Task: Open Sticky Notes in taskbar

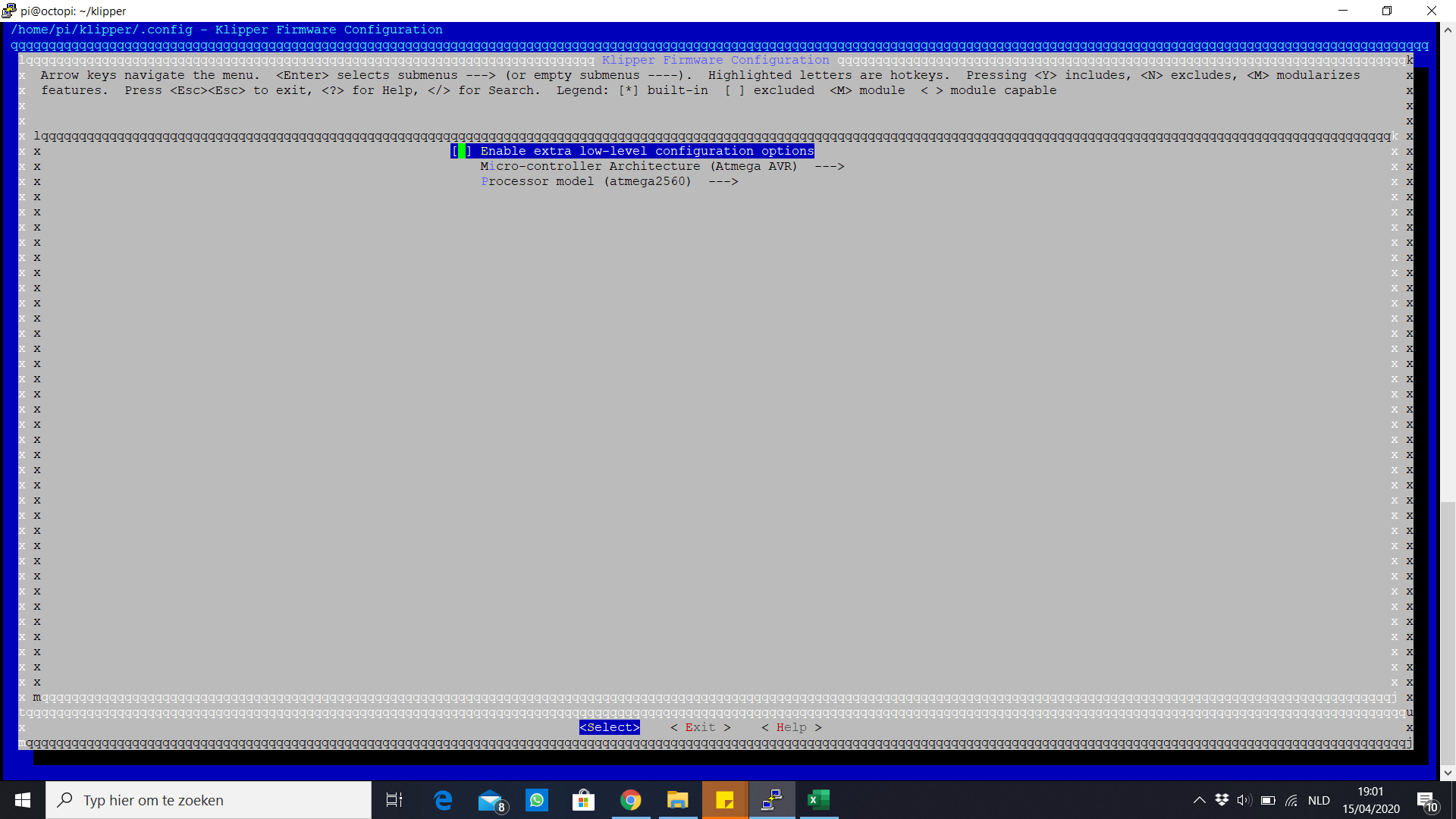Action: (724, 800)
